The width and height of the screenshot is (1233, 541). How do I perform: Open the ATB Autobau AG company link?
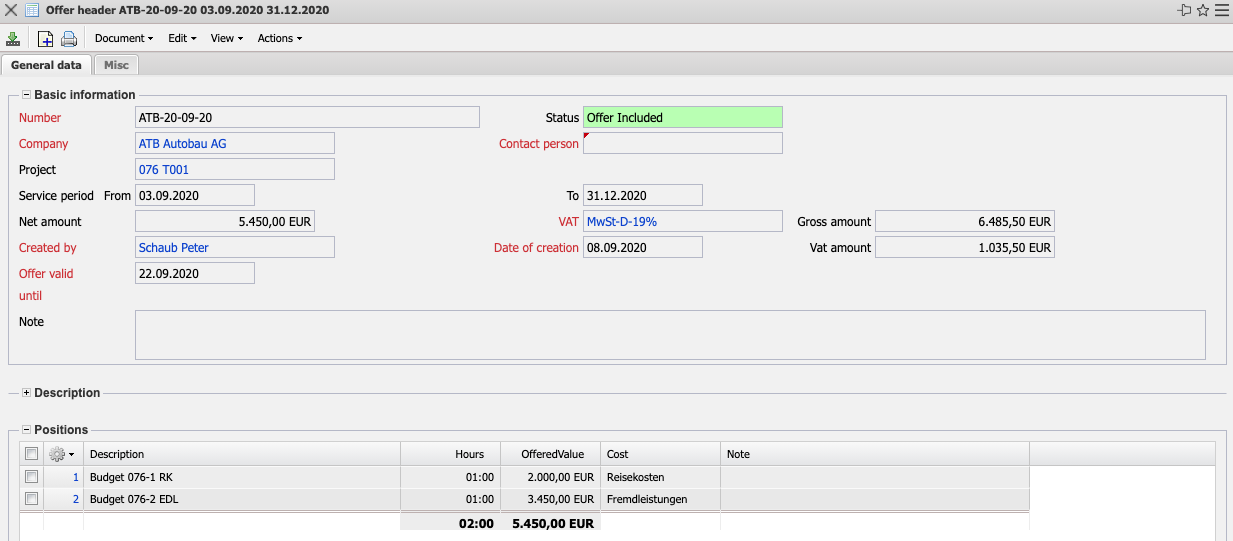coord(183,144)
